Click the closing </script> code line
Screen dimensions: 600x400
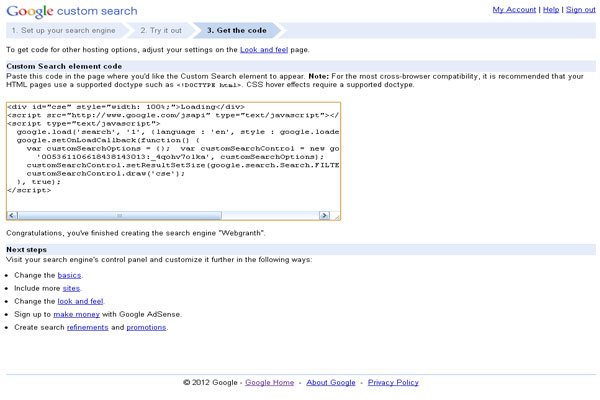click(x=29, y=190)
